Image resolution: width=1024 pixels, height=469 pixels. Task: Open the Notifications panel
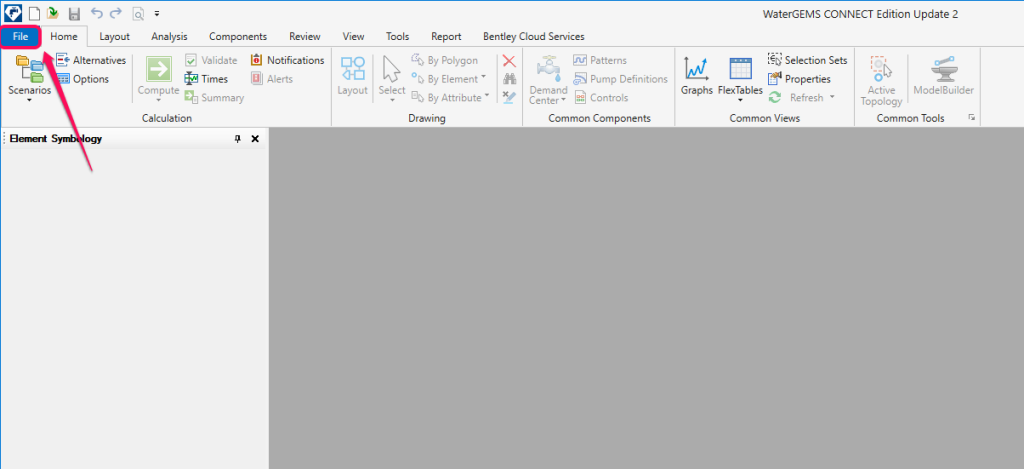click(x=287, y=60)
